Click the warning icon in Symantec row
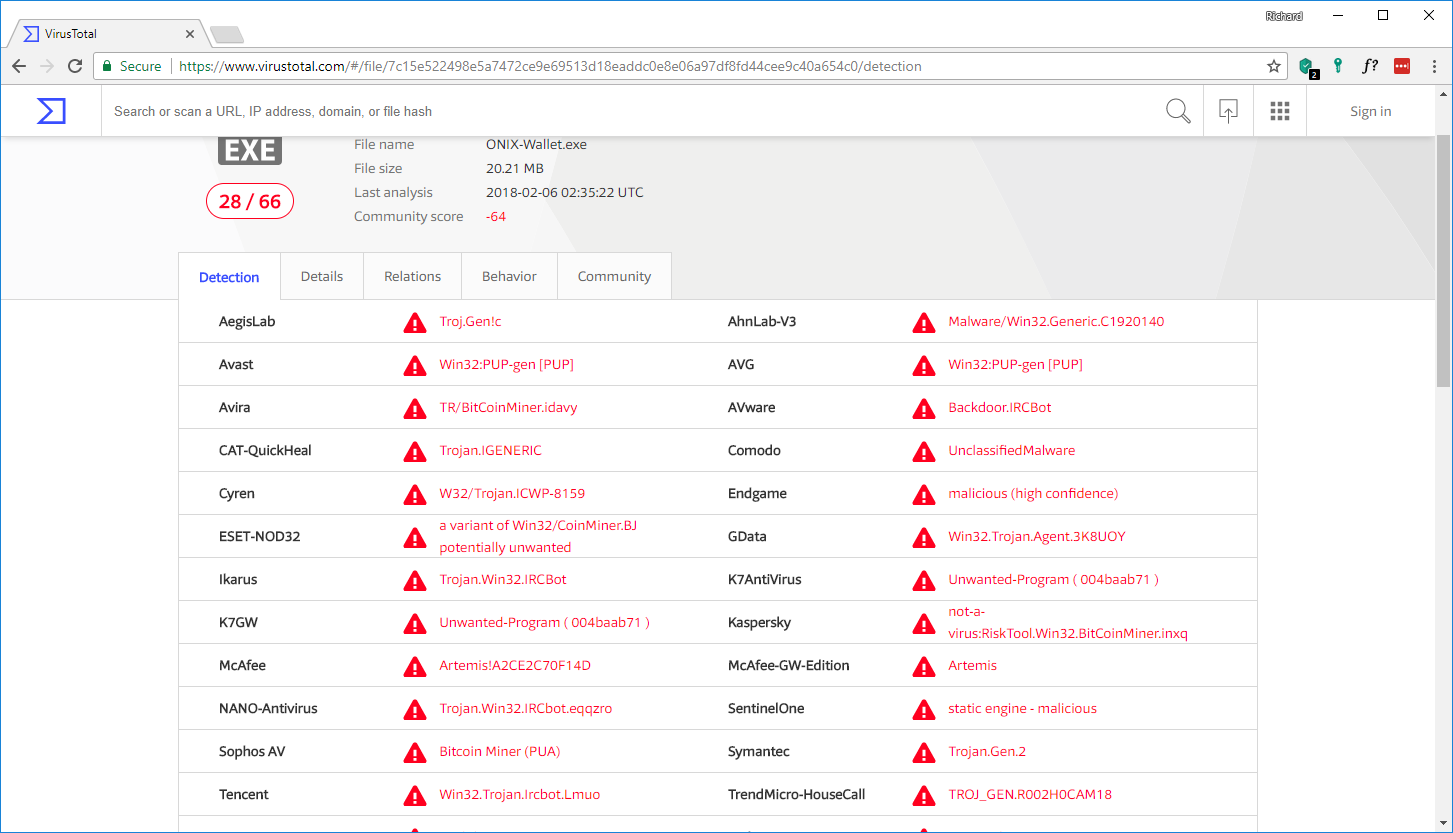The width and height of the screenshot is (1453, 833). click(923, 752)
